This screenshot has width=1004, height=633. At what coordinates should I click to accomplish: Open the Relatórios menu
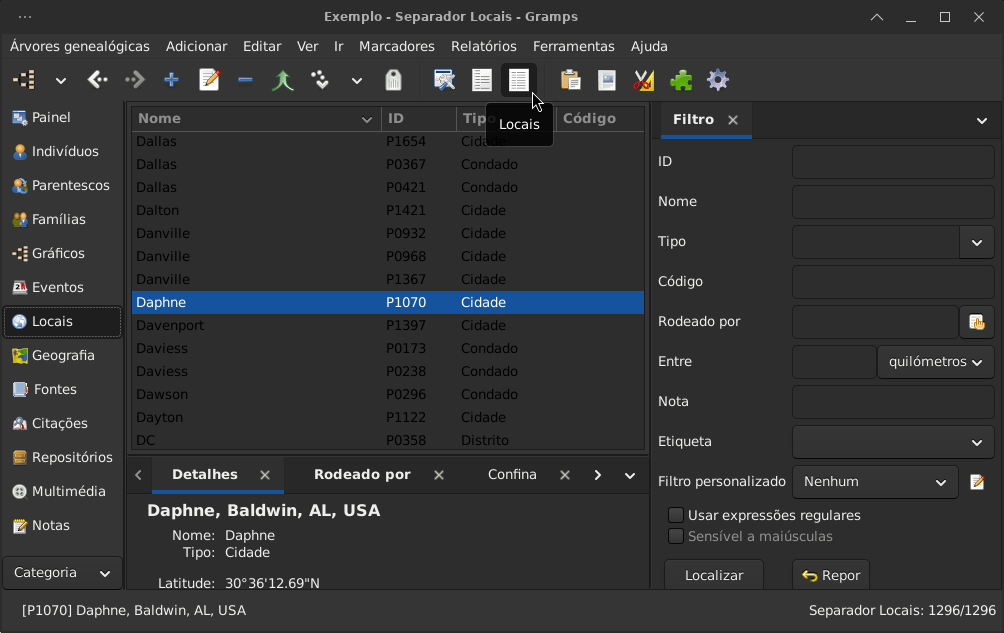pyautogui.click(x=483, y=46)
